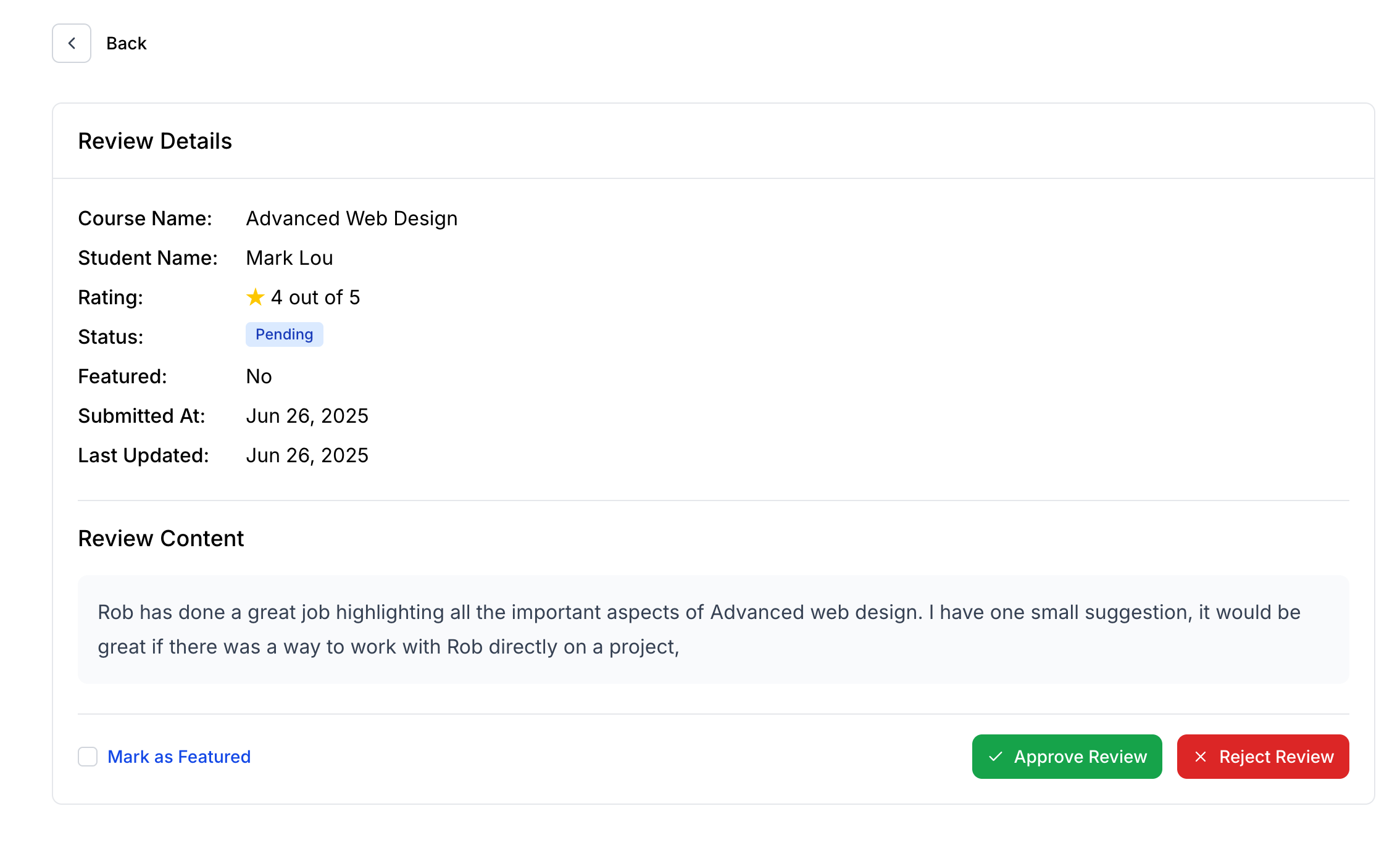Click the Submitted At: label
The height and width of the screenshot is (864, 1400).
click(x=141, y=416)
